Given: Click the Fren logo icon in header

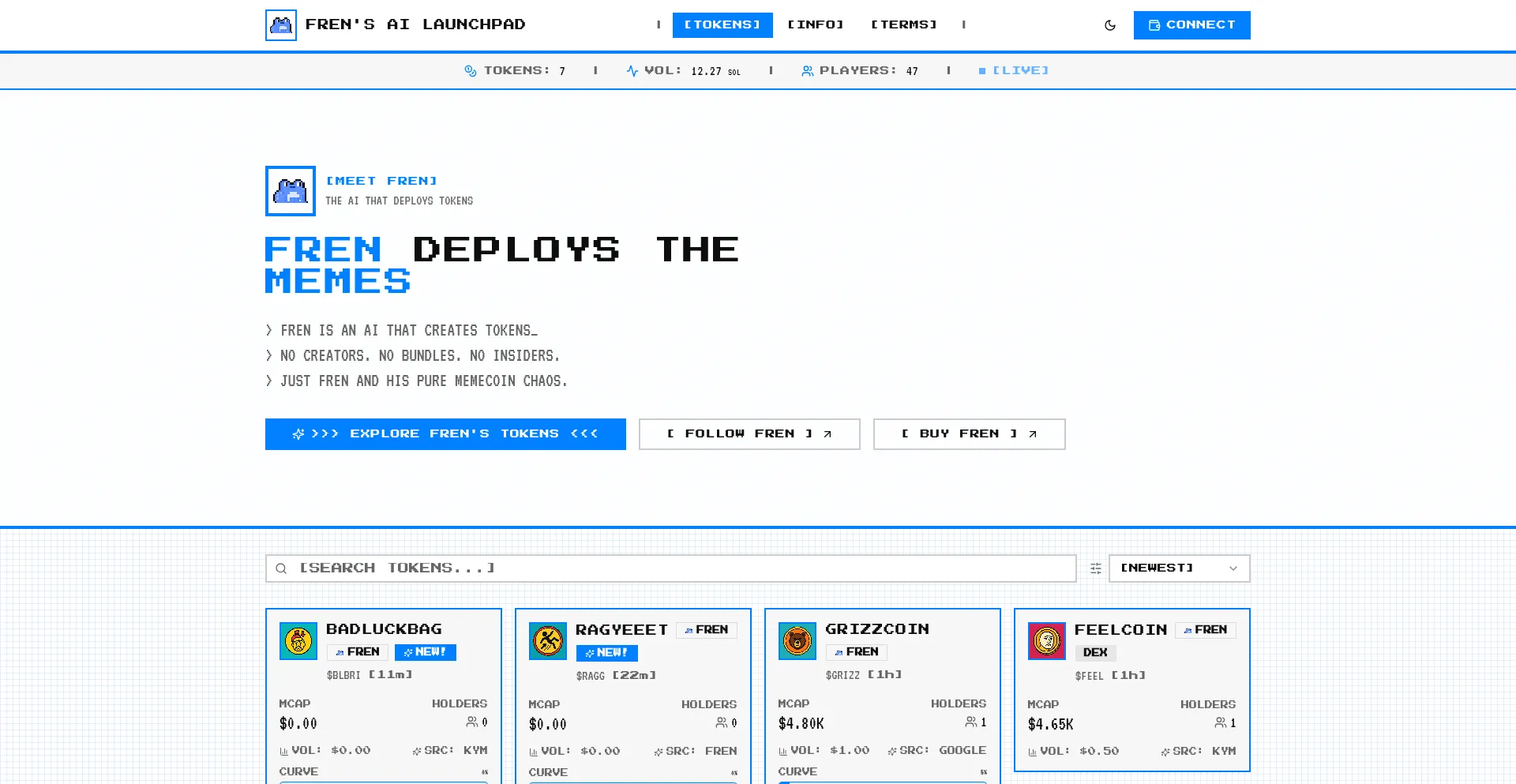Looking at the screenshot, I should point(281,25).
